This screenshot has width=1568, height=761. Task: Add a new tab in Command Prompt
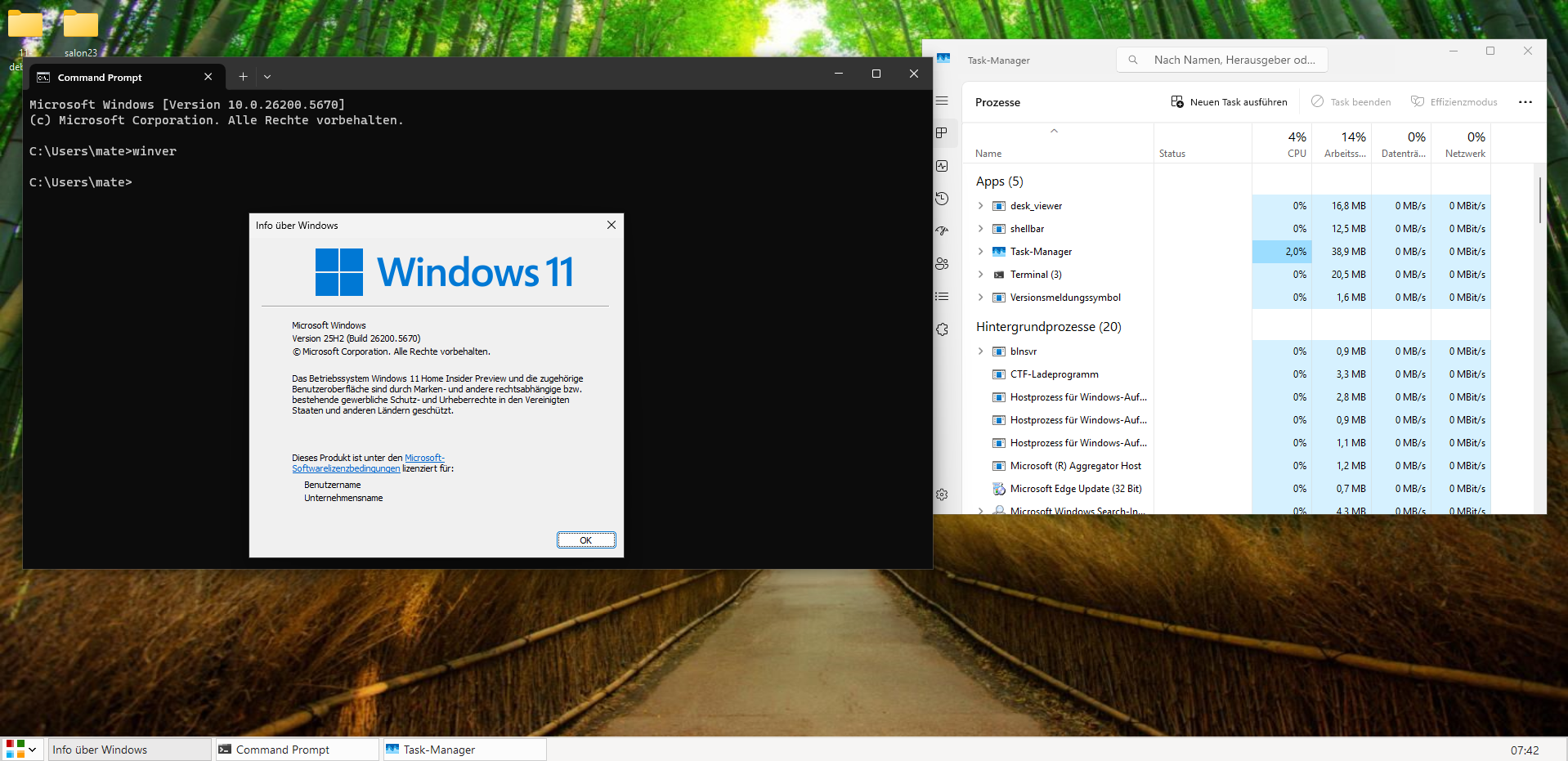[x=243, y=76]
